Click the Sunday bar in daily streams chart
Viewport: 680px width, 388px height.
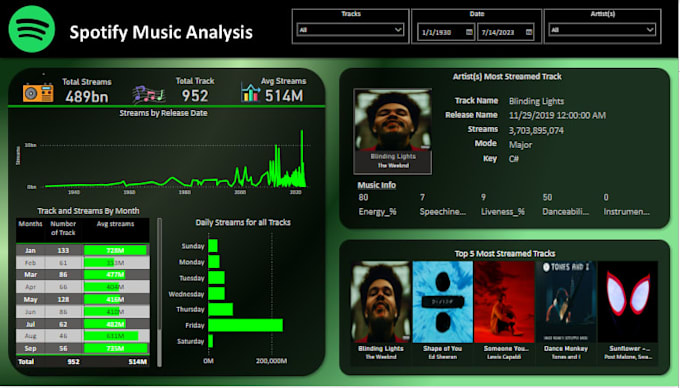tap(213, 246)
